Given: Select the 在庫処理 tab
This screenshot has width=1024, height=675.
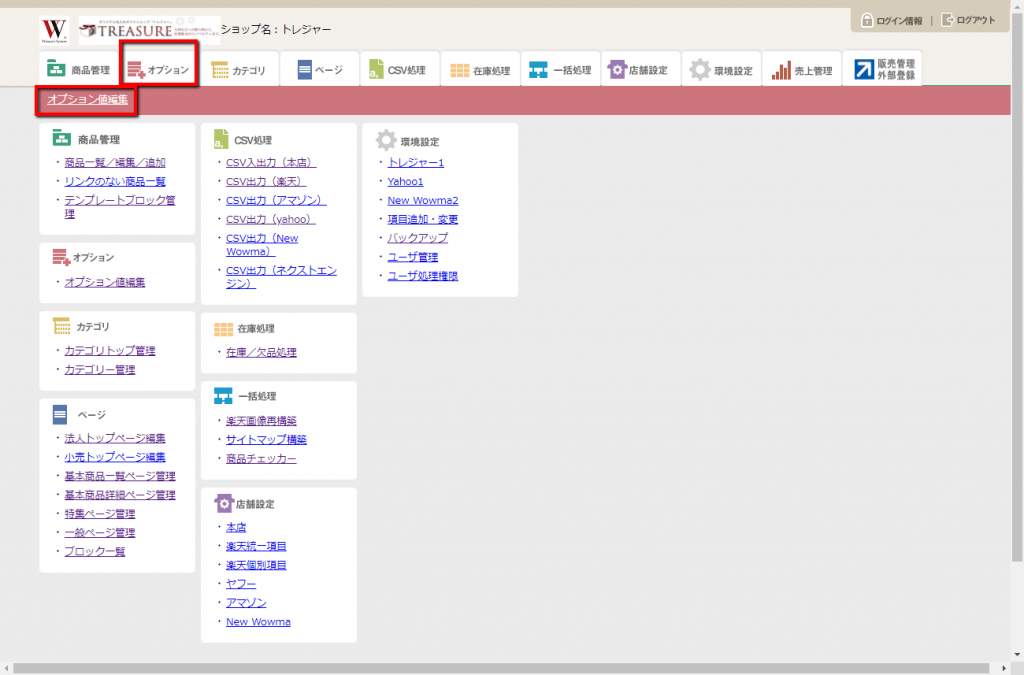Looking at the screenshot, I should pos(480,70).
